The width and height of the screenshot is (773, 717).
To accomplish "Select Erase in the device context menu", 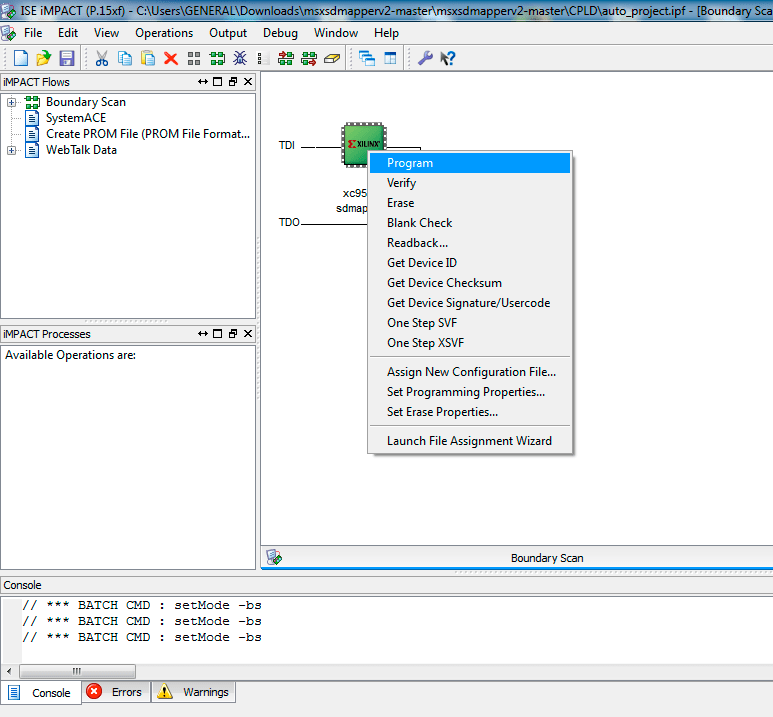I will pyautogui.click(x=400, y=203).
